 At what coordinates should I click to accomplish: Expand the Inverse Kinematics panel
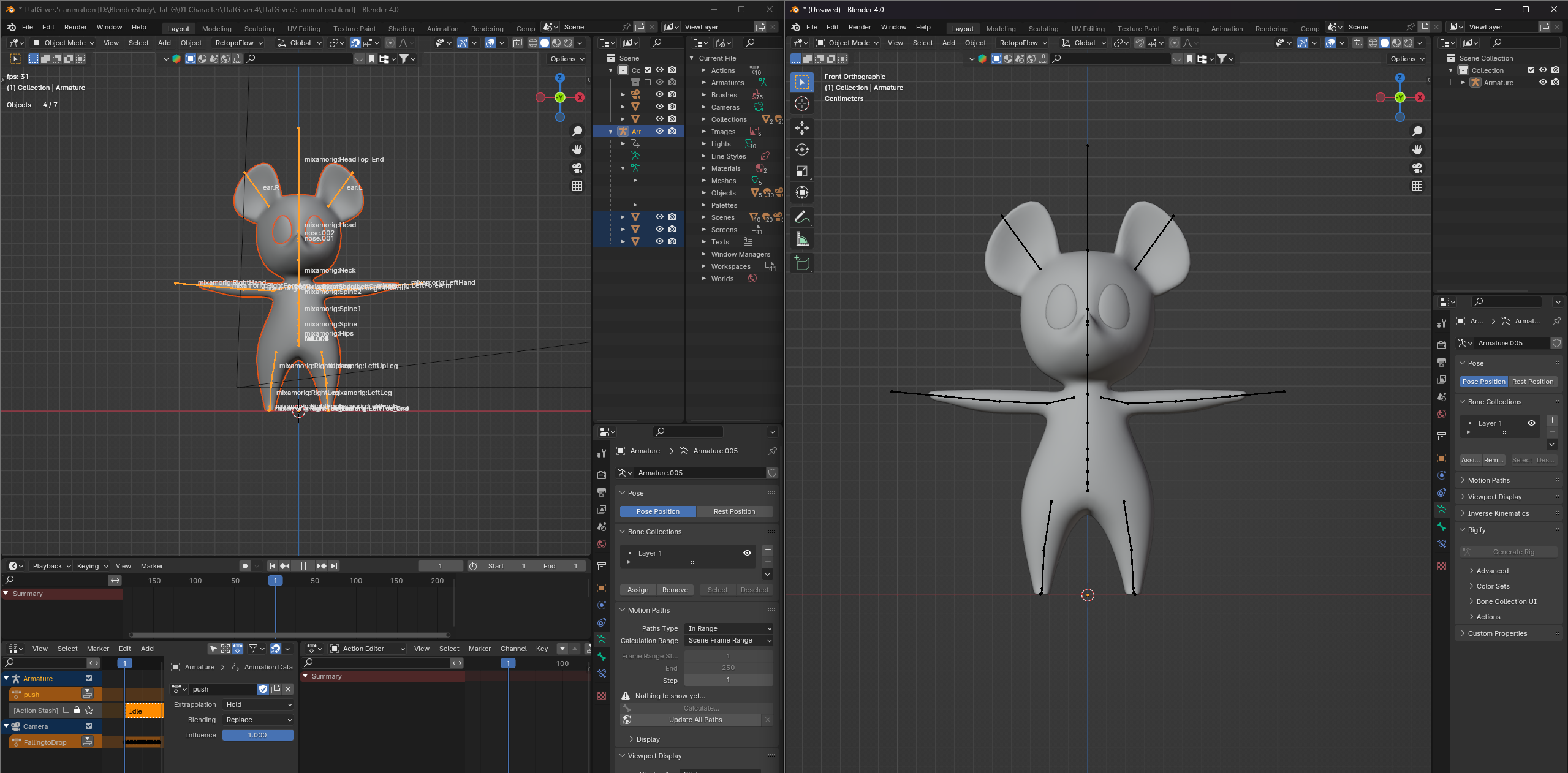tap(1498, 513)
